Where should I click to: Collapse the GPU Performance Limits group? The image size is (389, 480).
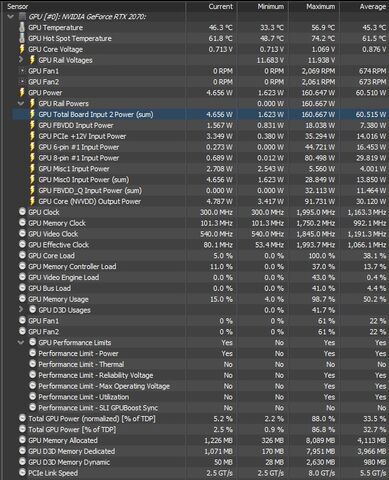point(21,342)
